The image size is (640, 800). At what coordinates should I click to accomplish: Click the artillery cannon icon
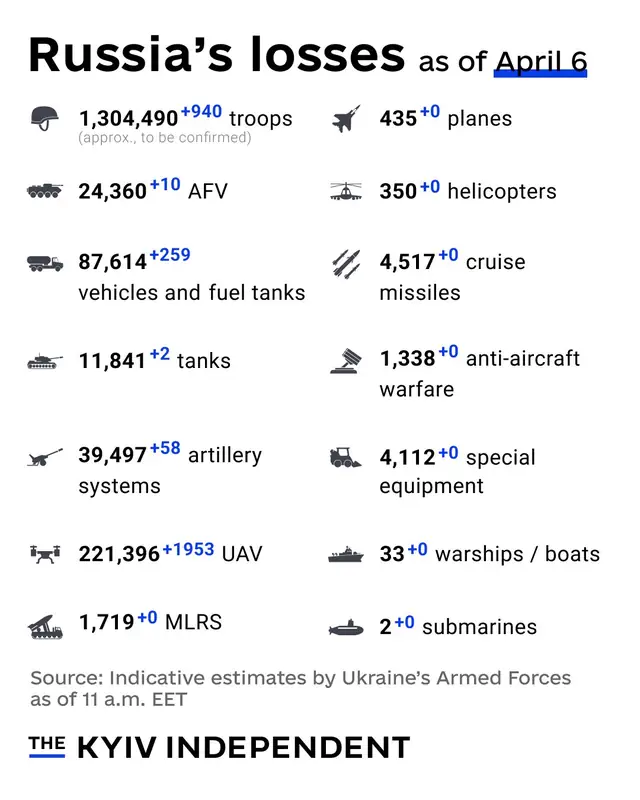coord(45,457)
